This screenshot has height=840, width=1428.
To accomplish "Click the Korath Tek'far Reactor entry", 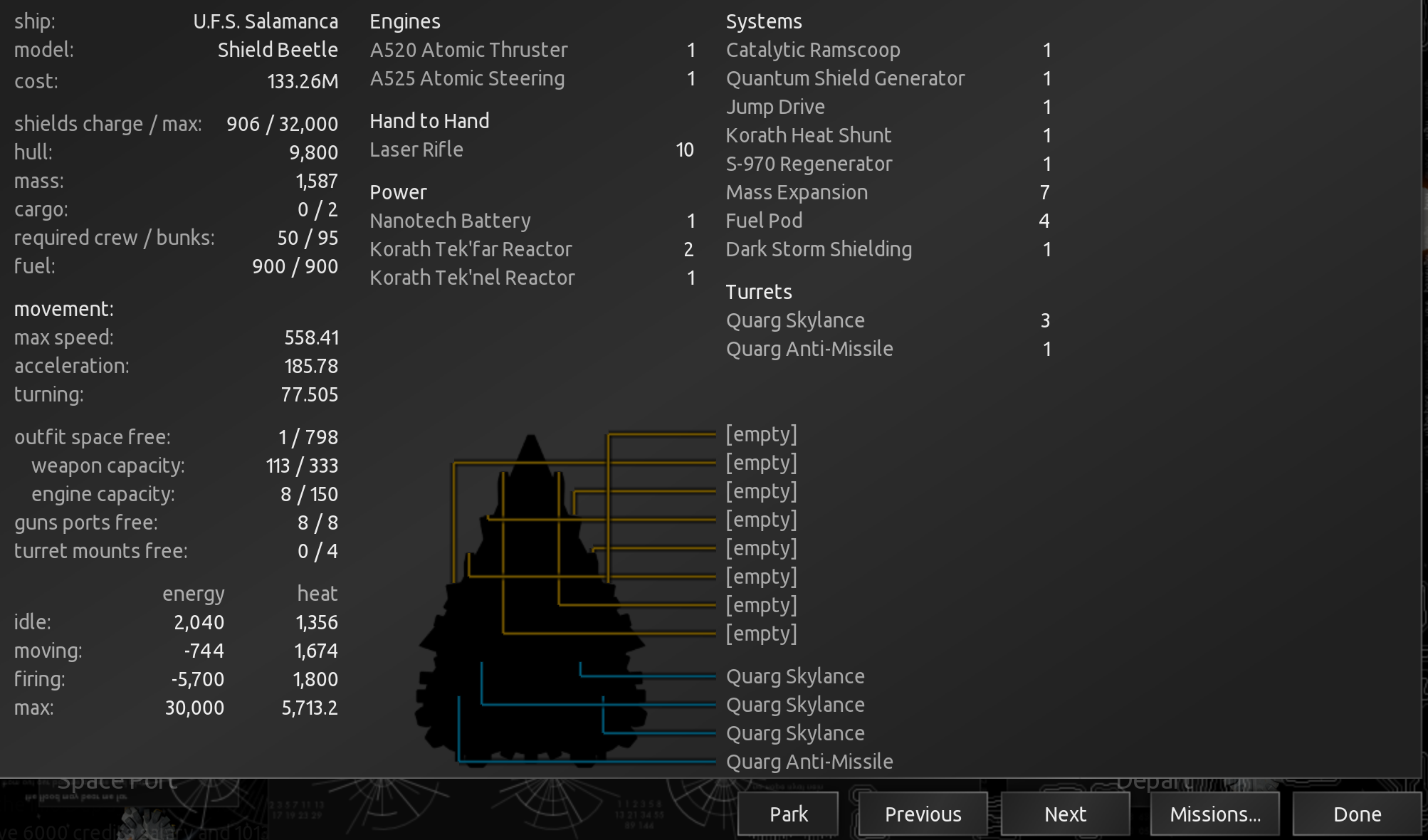I will [x=471, y=249].
